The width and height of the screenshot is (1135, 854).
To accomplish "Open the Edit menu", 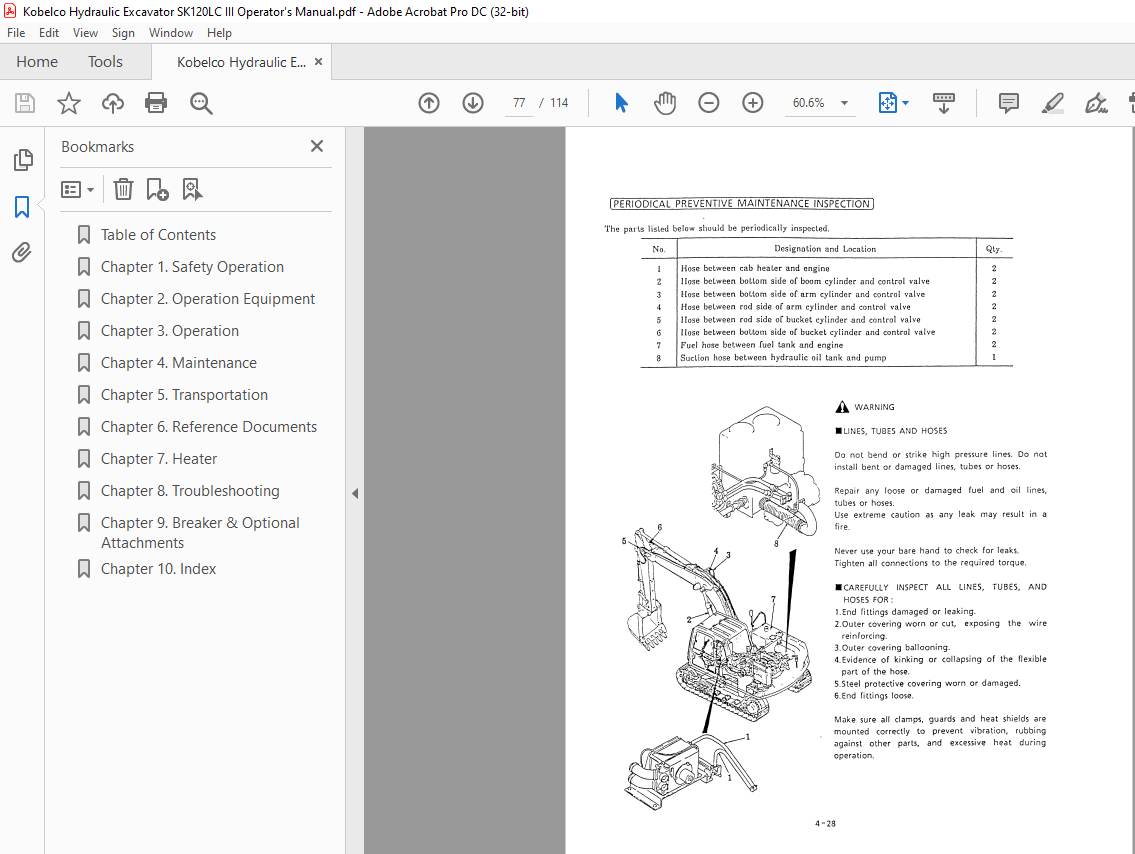I will 48,33.
